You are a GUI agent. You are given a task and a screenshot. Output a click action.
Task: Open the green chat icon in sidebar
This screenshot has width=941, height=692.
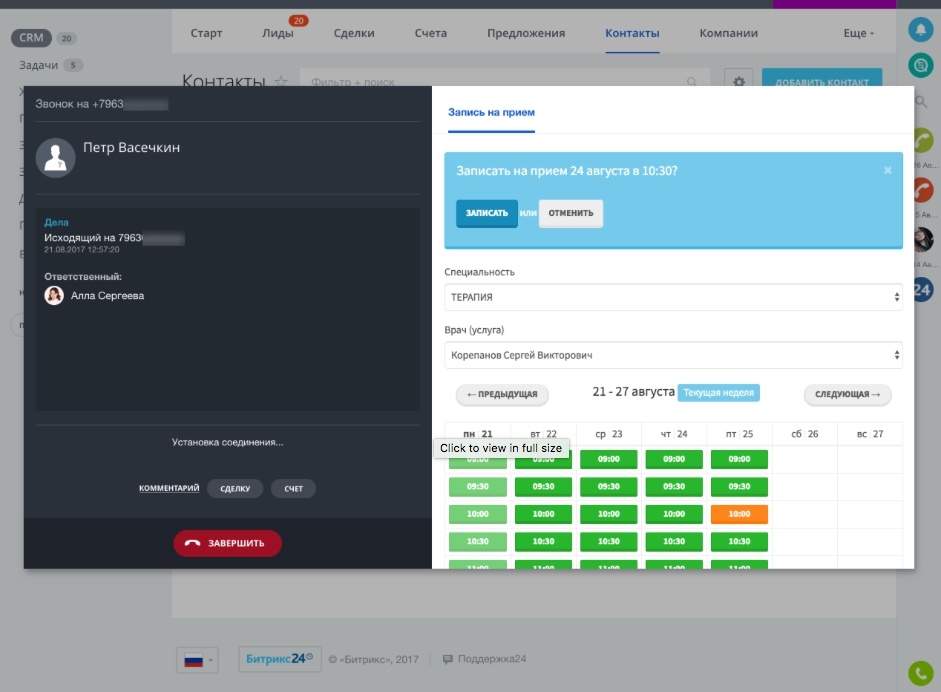tap(921, 65)
